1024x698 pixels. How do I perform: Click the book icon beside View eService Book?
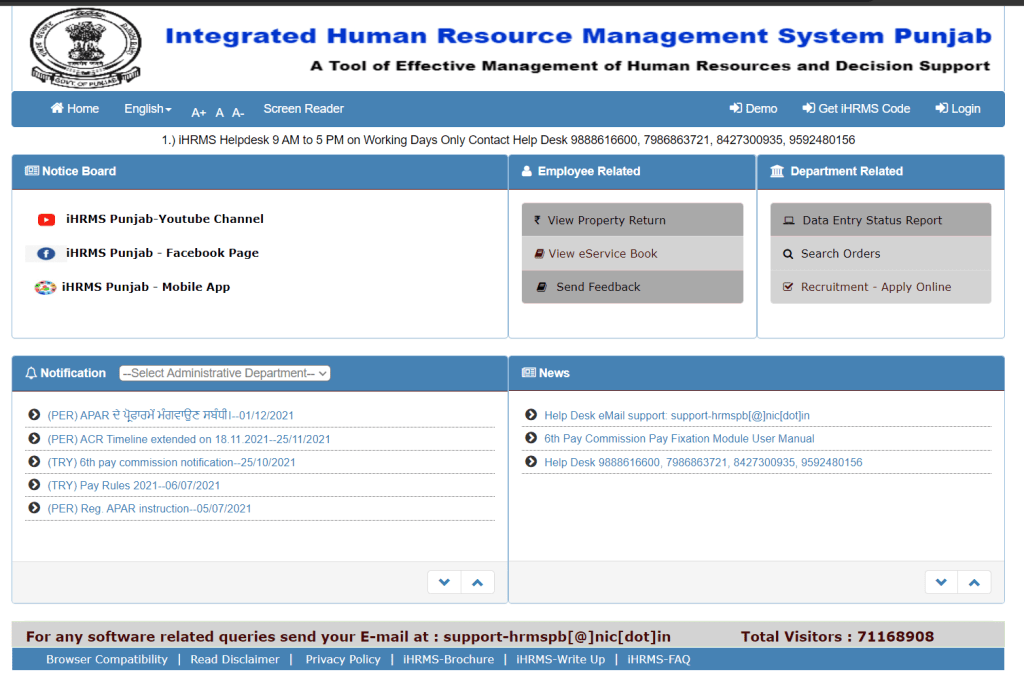pos(539,253)
